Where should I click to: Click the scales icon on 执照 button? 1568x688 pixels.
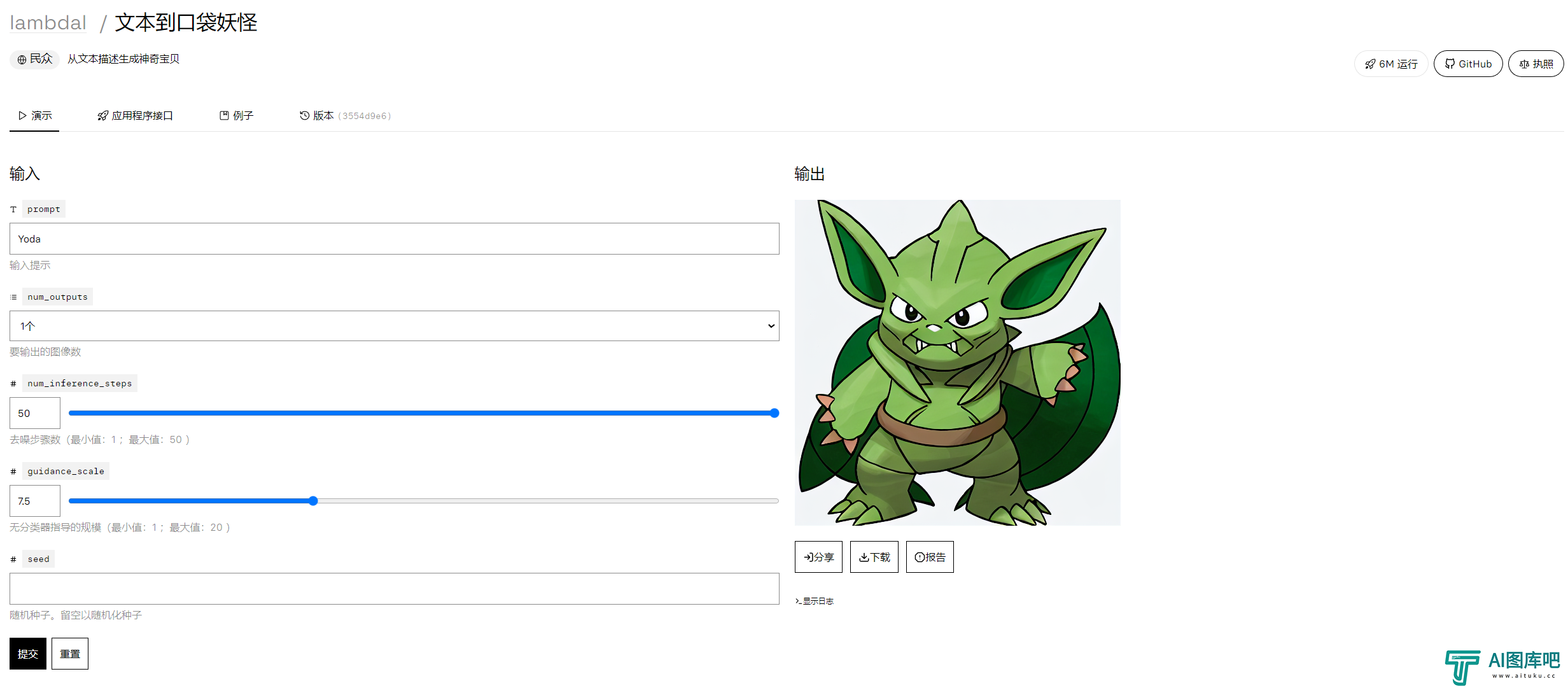1524,64
